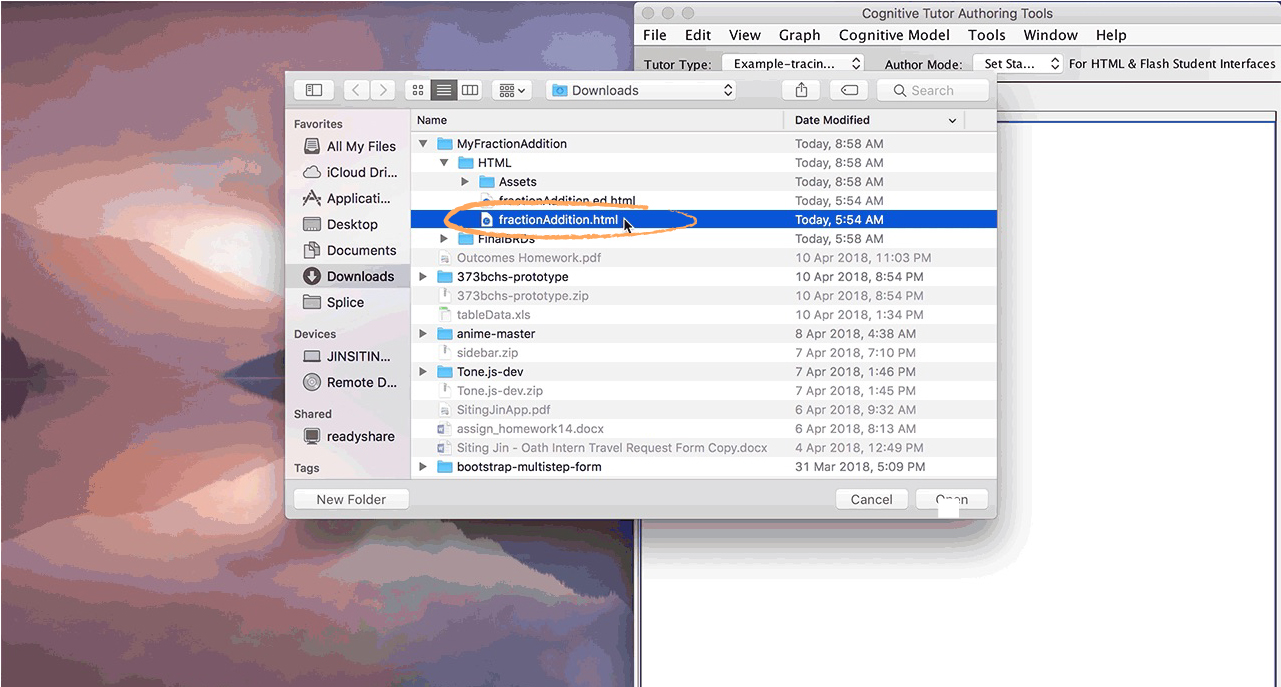The height and width of the screenshot is (687, 1281).
Task: Click the Search field
Action: [933, 90]
